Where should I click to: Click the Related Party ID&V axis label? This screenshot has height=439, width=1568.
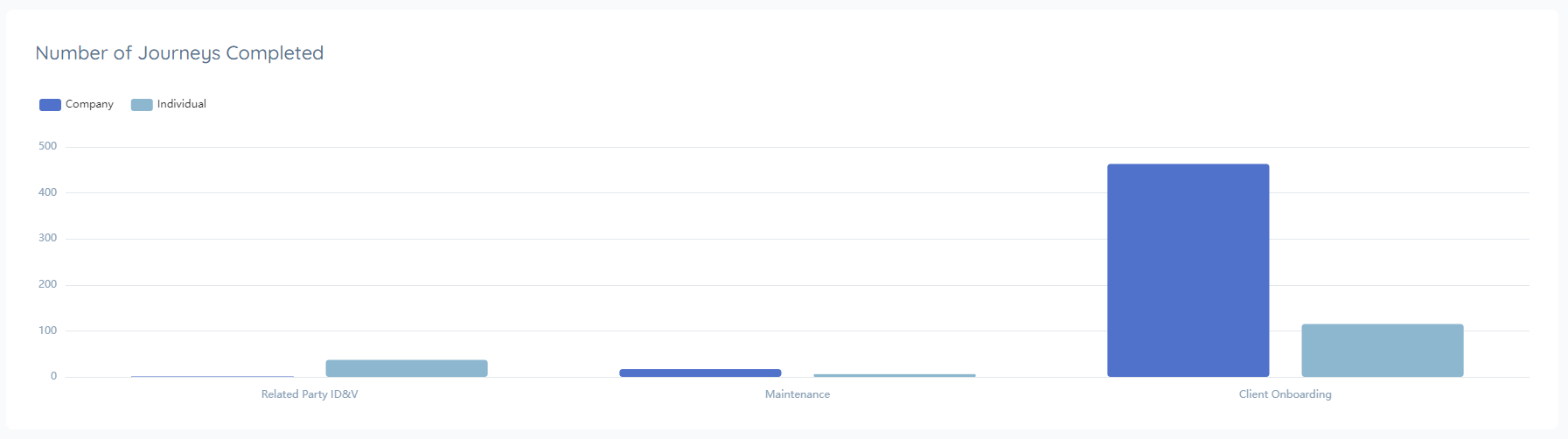coord(310,394)
